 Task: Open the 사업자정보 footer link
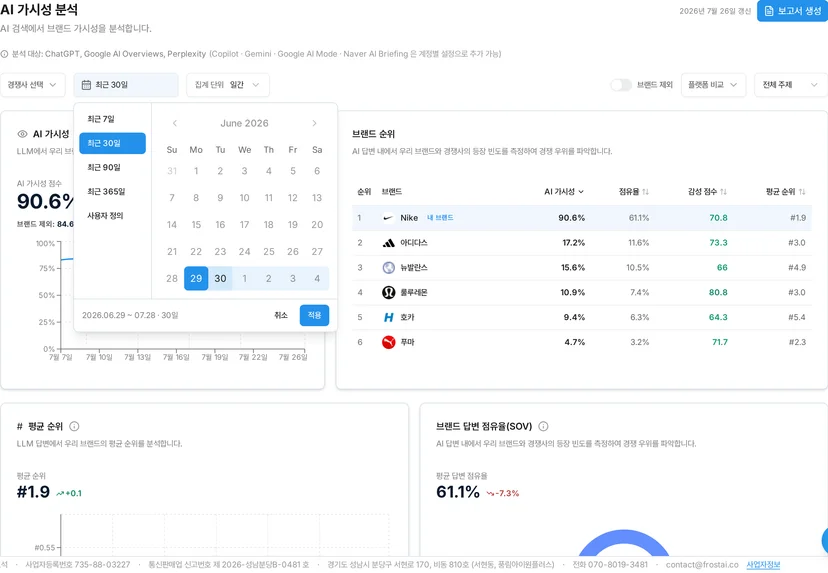(763, 565)
